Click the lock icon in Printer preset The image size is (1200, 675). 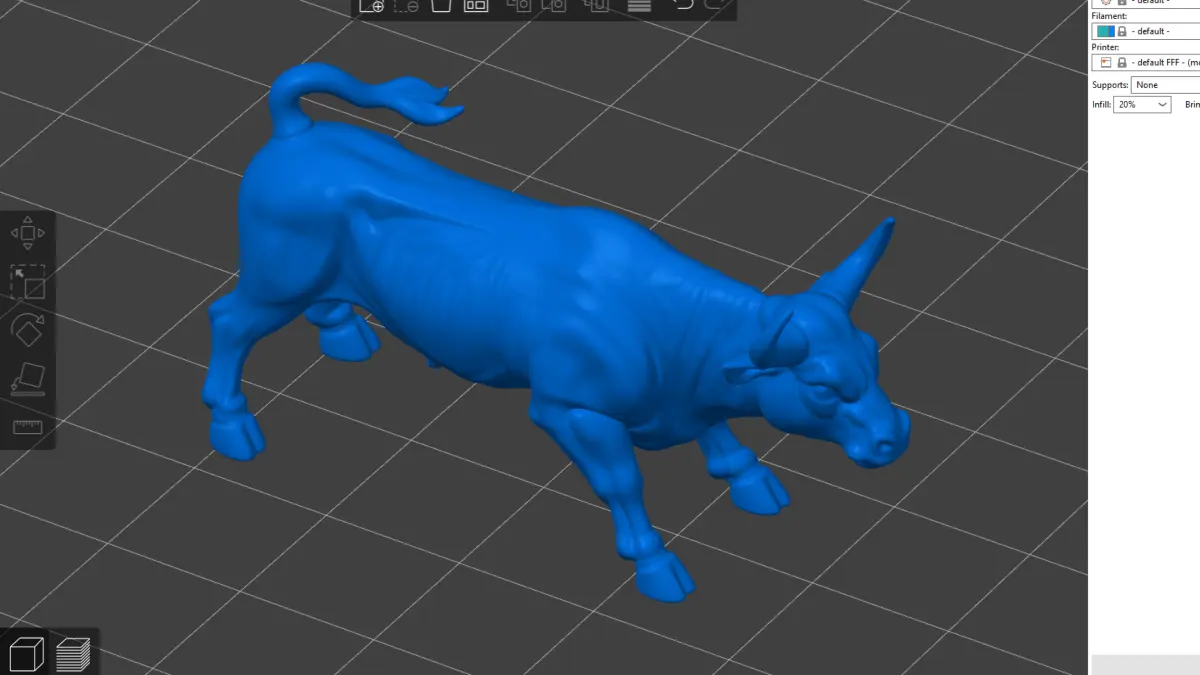[x=1122, y=62]
